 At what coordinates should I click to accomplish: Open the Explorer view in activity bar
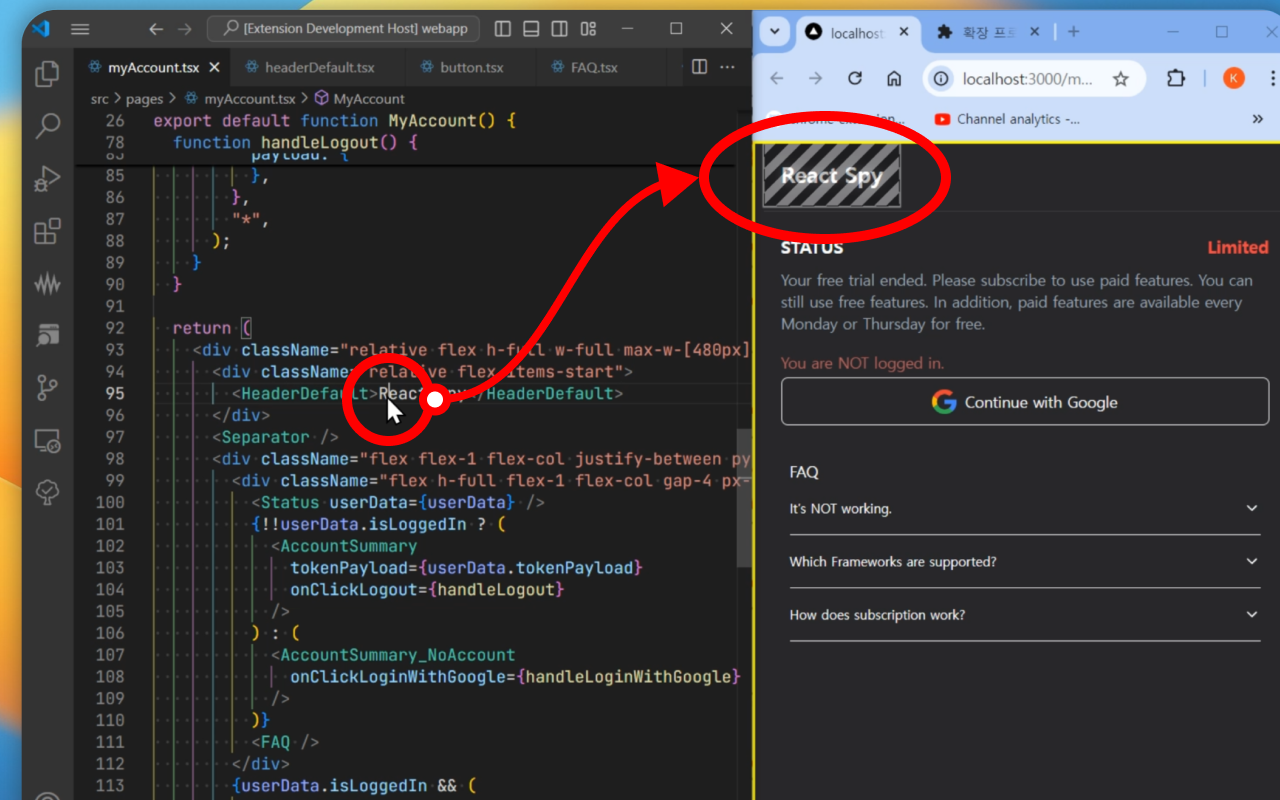(x=47, y=74)
